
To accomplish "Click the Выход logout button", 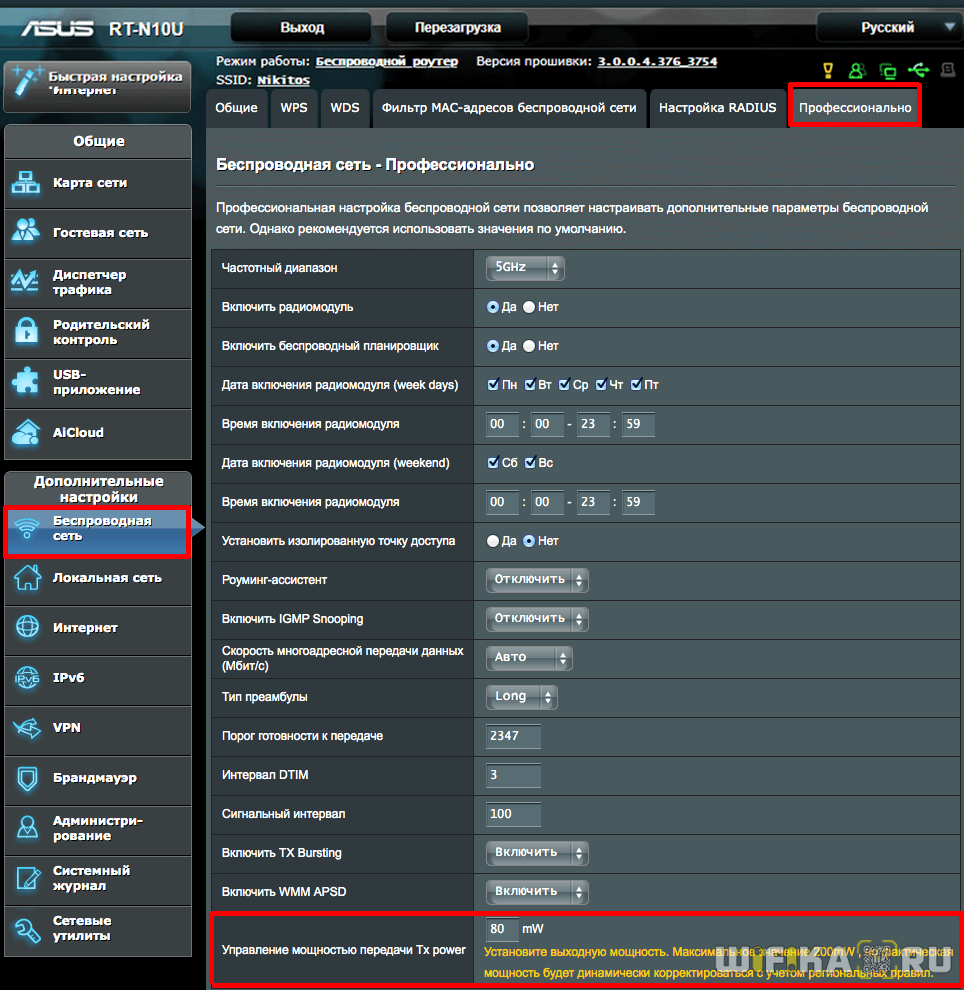I will click(302, 28).
